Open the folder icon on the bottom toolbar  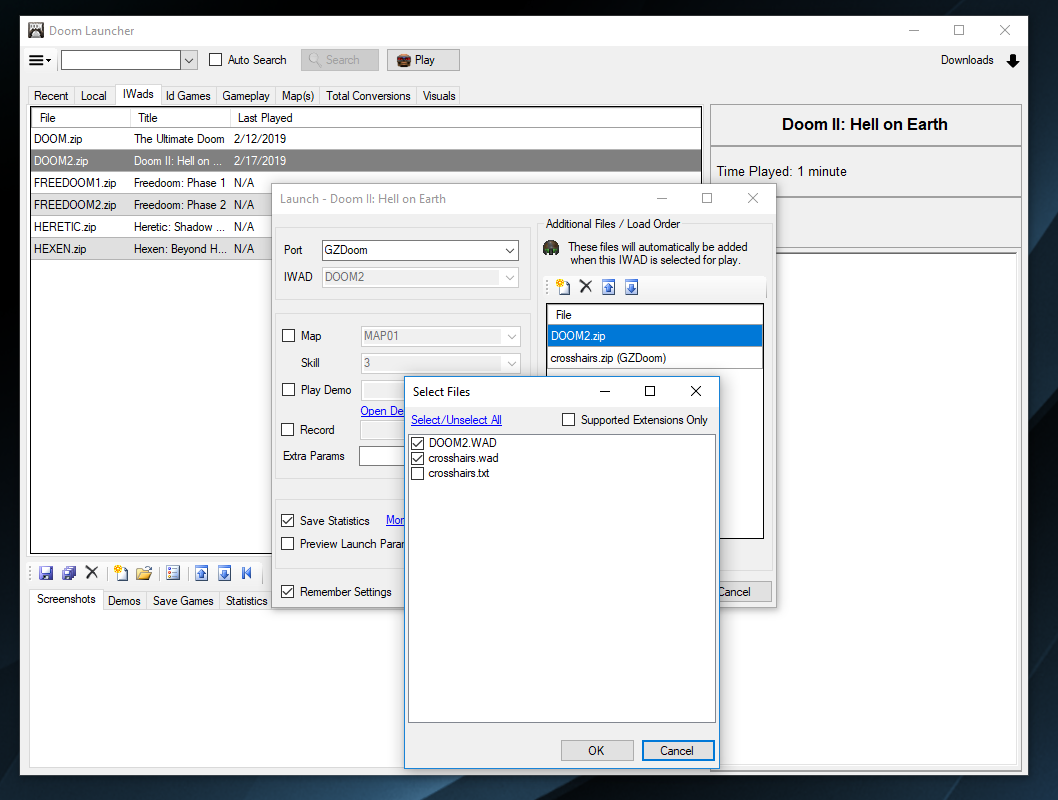point(144,572)
